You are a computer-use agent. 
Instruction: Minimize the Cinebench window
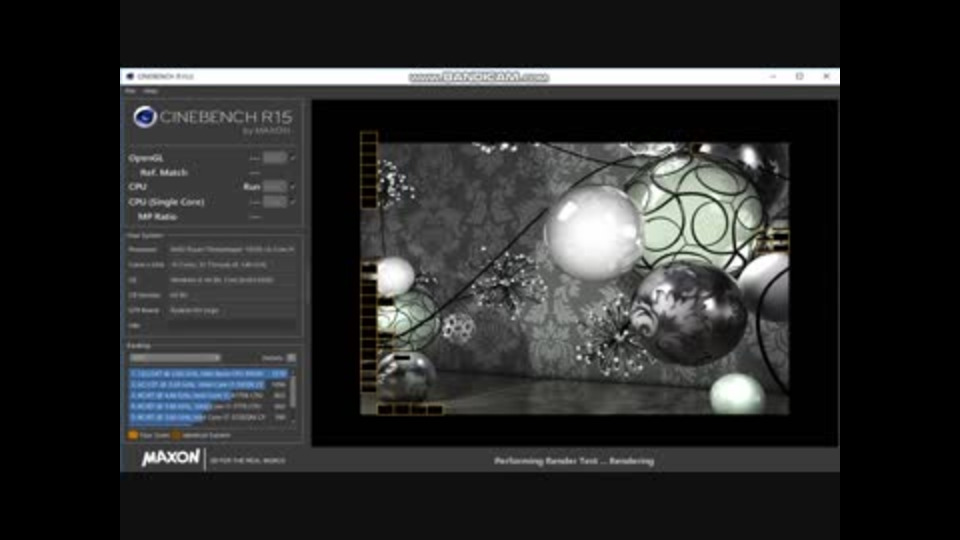[x=773, y=77]
